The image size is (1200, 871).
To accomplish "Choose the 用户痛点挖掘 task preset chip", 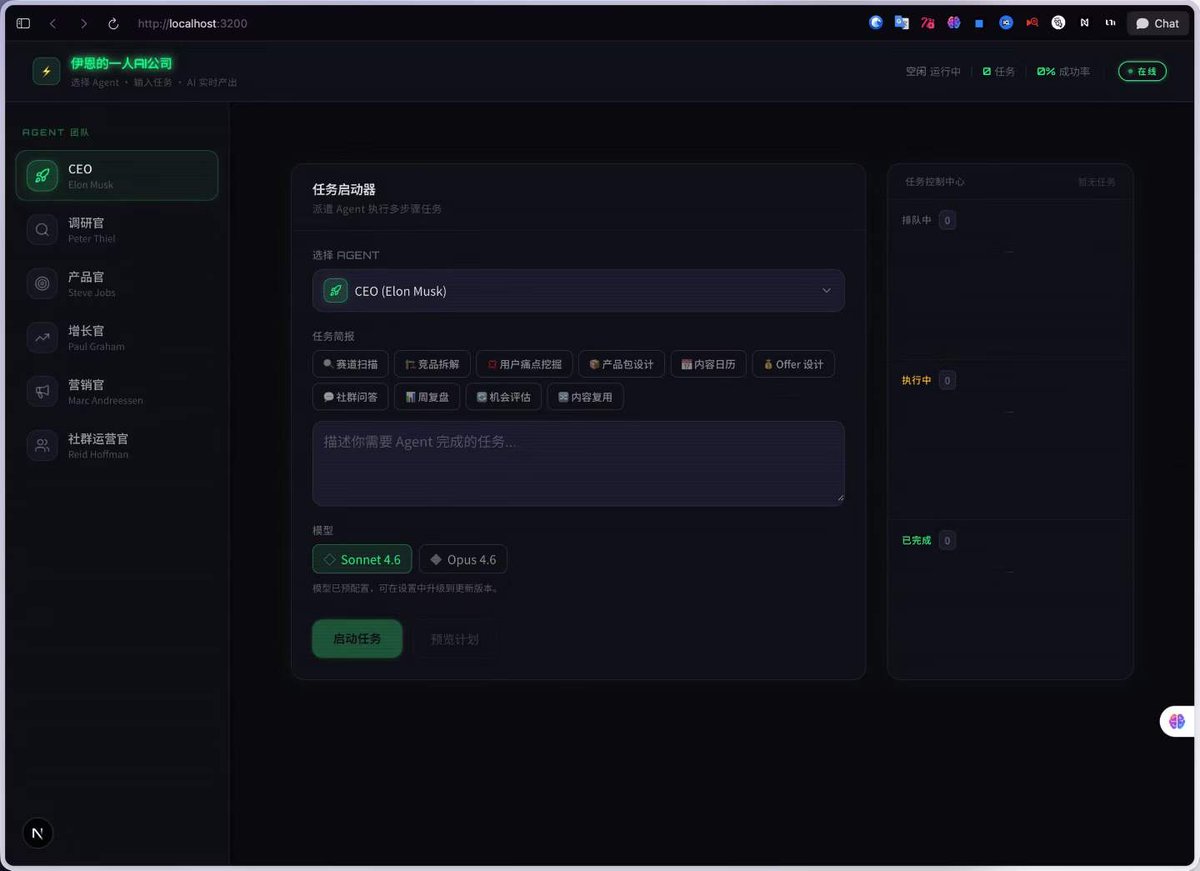I will click(524, 364).
